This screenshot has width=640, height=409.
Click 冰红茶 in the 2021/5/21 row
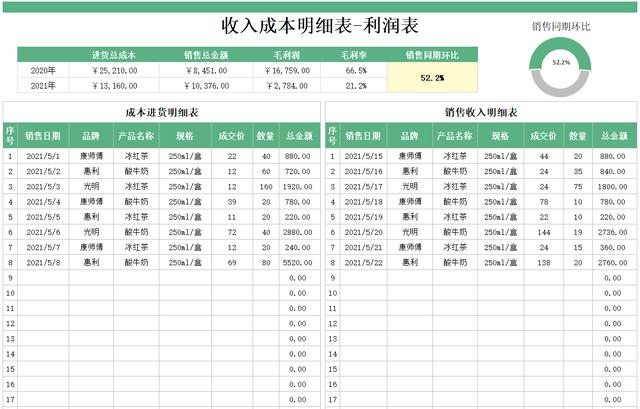(x=455, y=247)
